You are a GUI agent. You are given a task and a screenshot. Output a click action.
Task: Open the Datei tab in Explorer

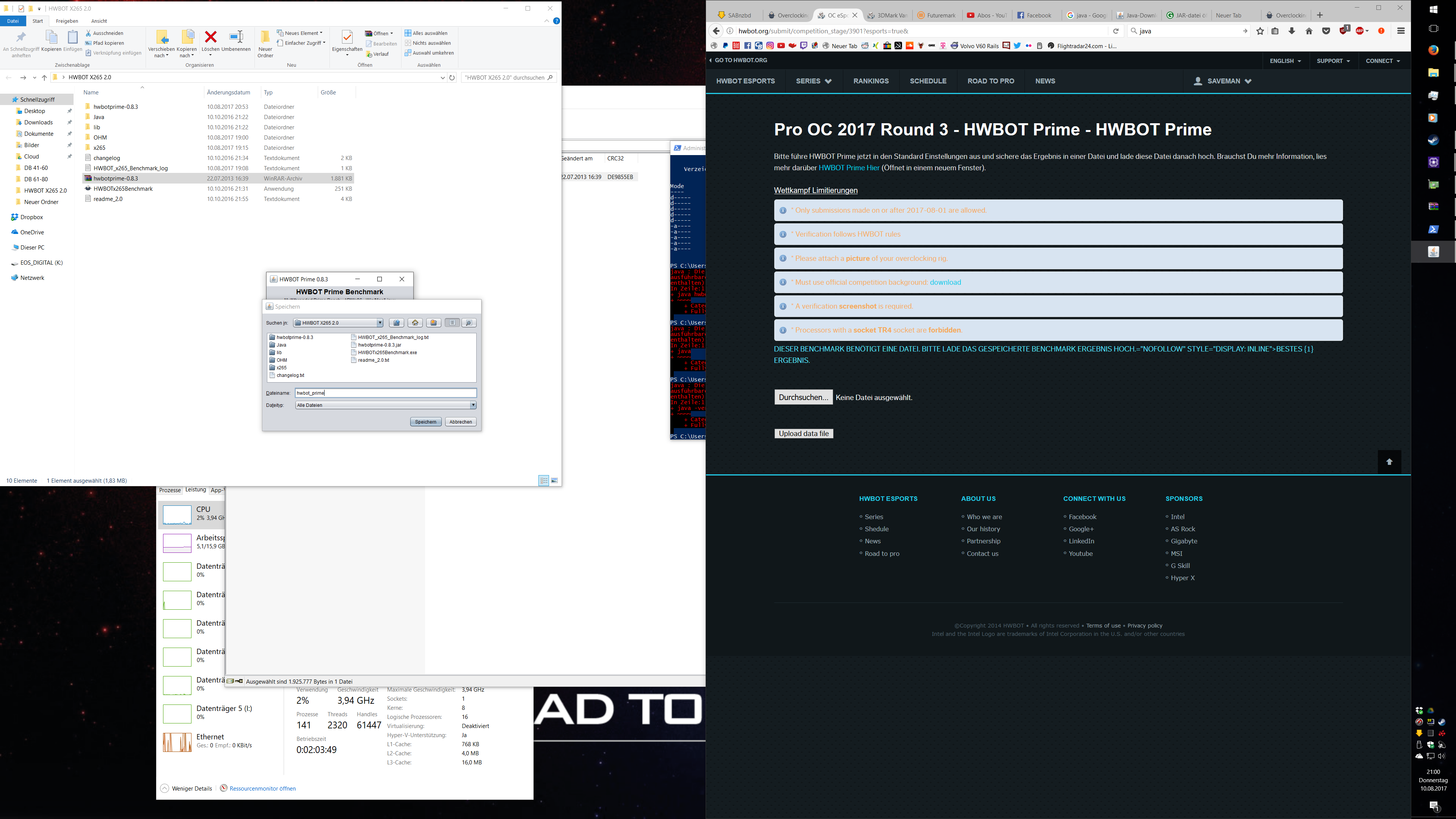[x=13, y=21]
